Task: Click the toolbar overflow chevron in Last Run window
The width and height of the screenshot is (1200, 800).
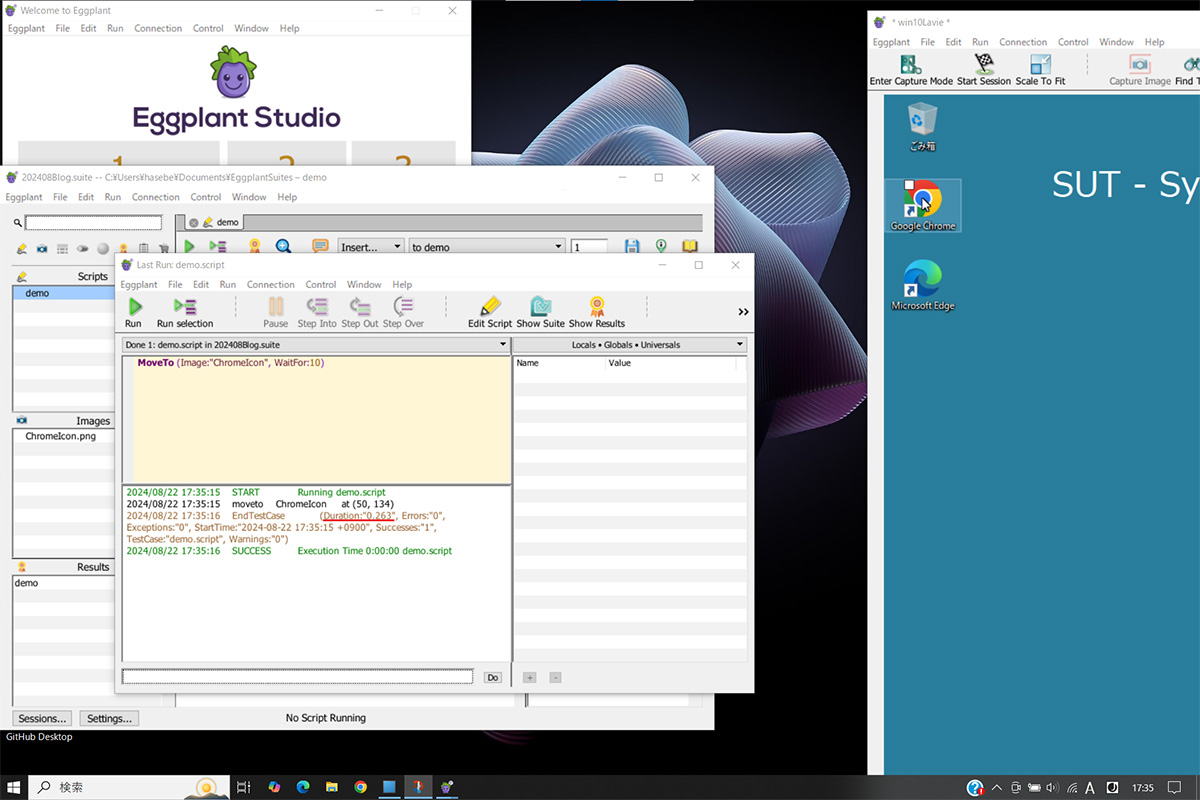Action: tap(743, 312)
